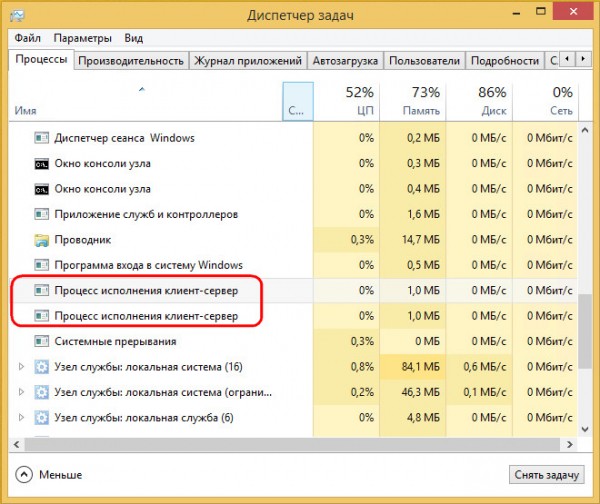Click the vertical scrollbar up arrow
This screenshot has width=600, height=504.
tap(585, 130)
